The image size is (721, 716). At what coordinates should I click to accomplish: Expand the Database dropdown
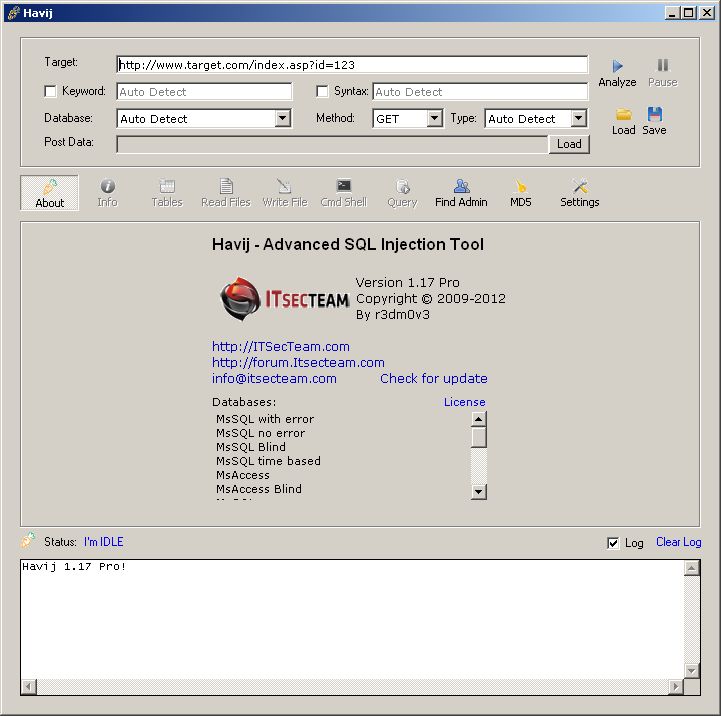point(283,119)
